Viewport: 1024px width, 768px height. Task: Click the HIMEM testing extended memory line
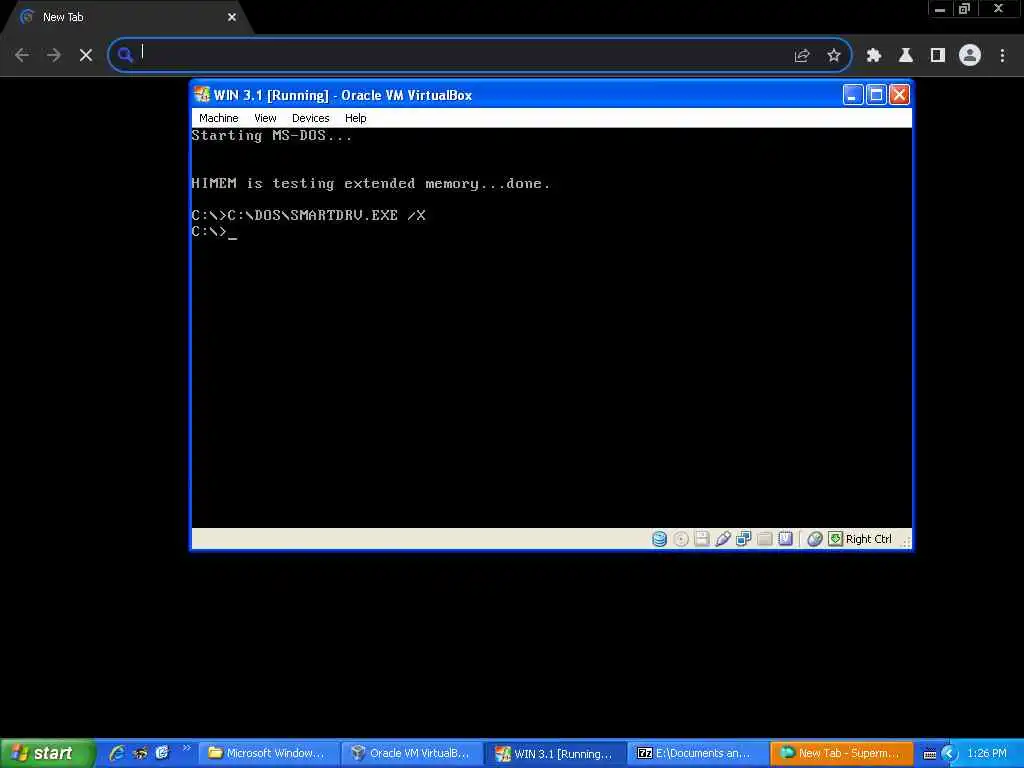click(370, 184)
